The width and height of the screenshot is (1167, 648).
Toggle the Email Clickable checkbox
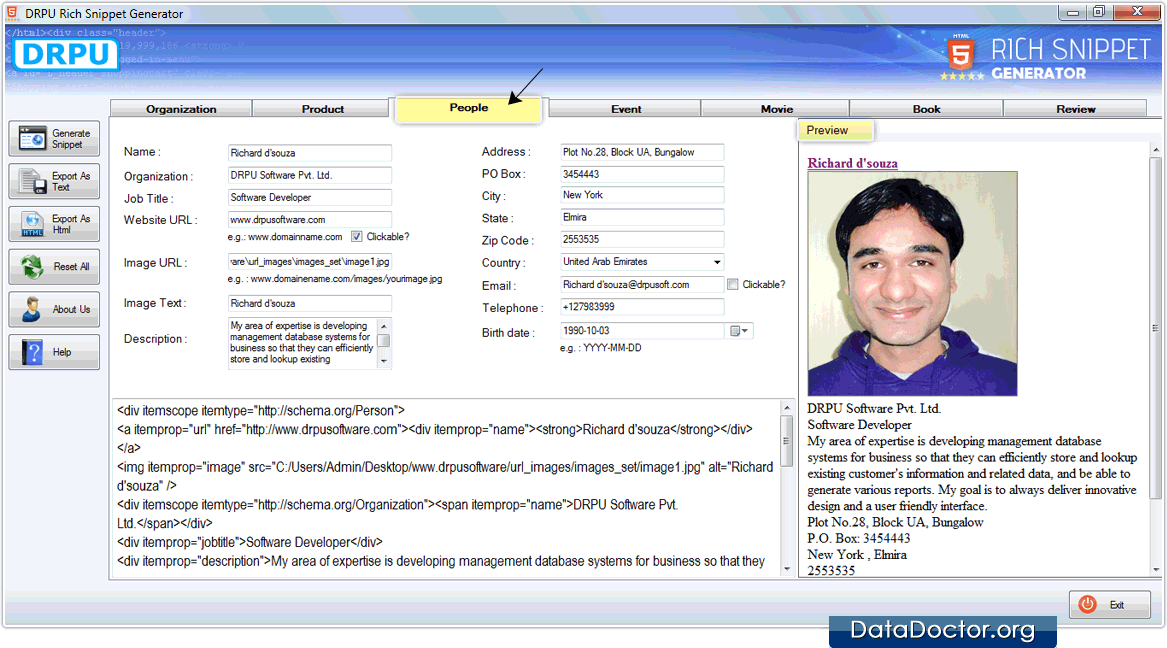733,284
